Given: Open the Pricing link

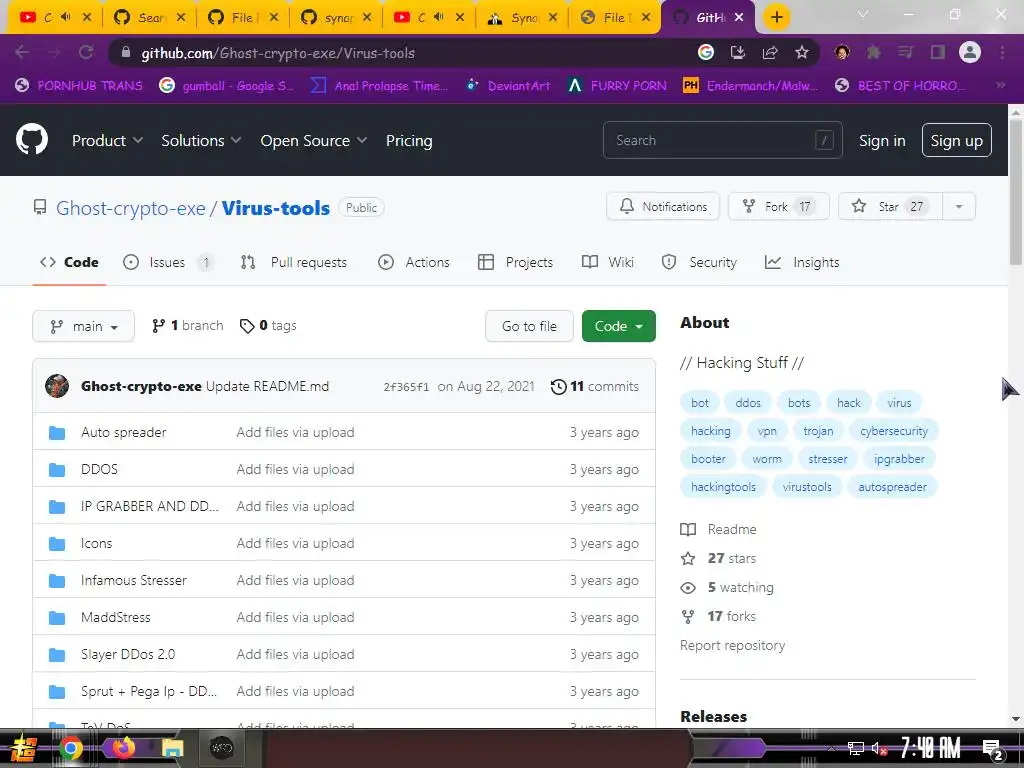Looking at the screenshot, I should [x=409, y=140].
